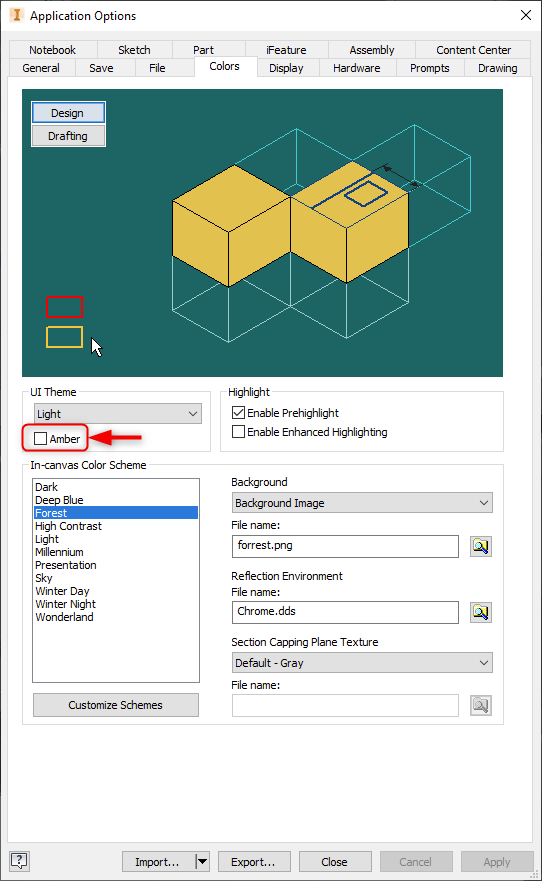Screen dimensions: 542x881
Task: Browse for the reflection environment file
Action: (x=481, y=612)
